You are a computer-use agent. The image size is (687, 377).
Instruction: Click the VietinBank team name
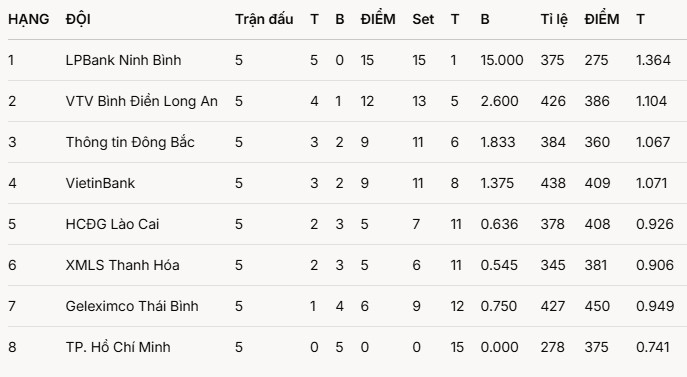click(x=100, y=183)
